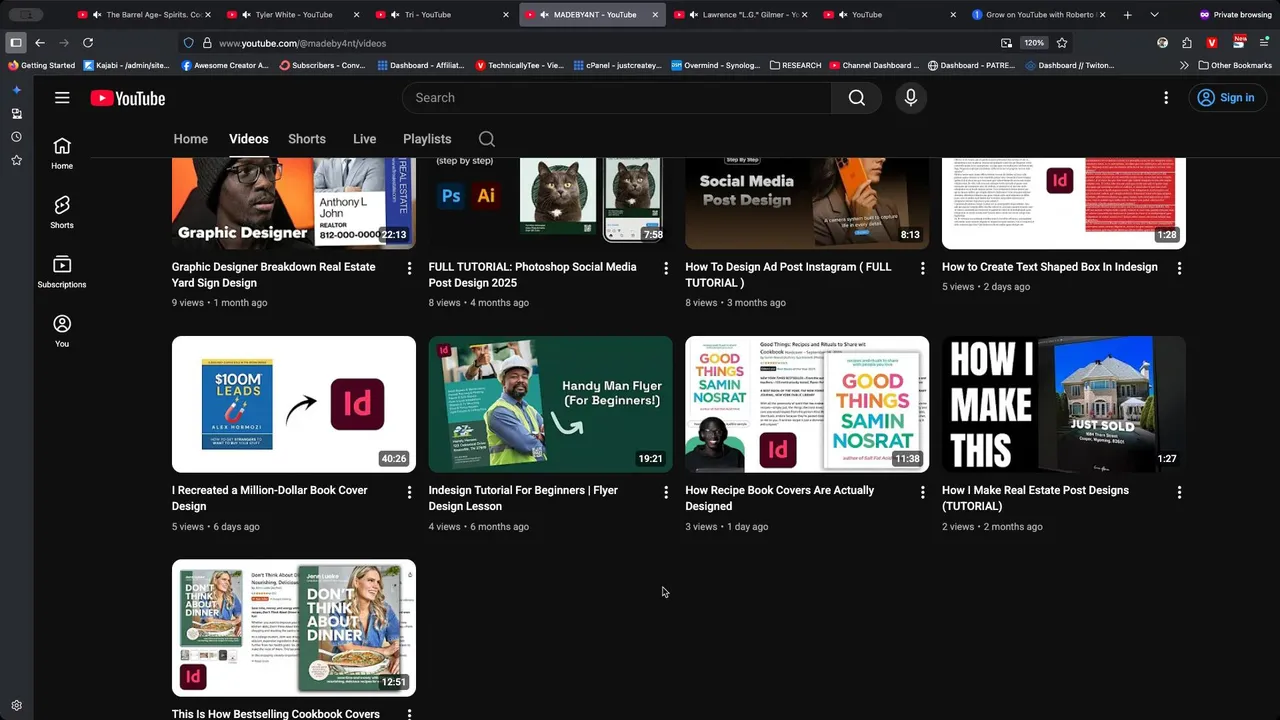
Task: Open the RESEARCH bookmarks folder
Action: [x=796, y=65]
